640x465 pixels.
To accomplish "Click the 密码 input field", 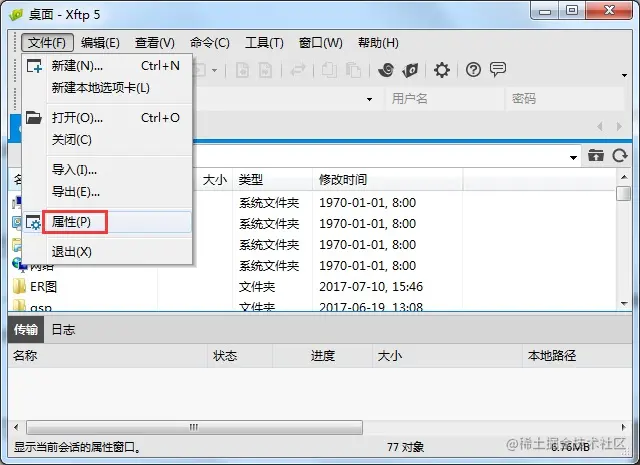I will (x=565, y=98).
